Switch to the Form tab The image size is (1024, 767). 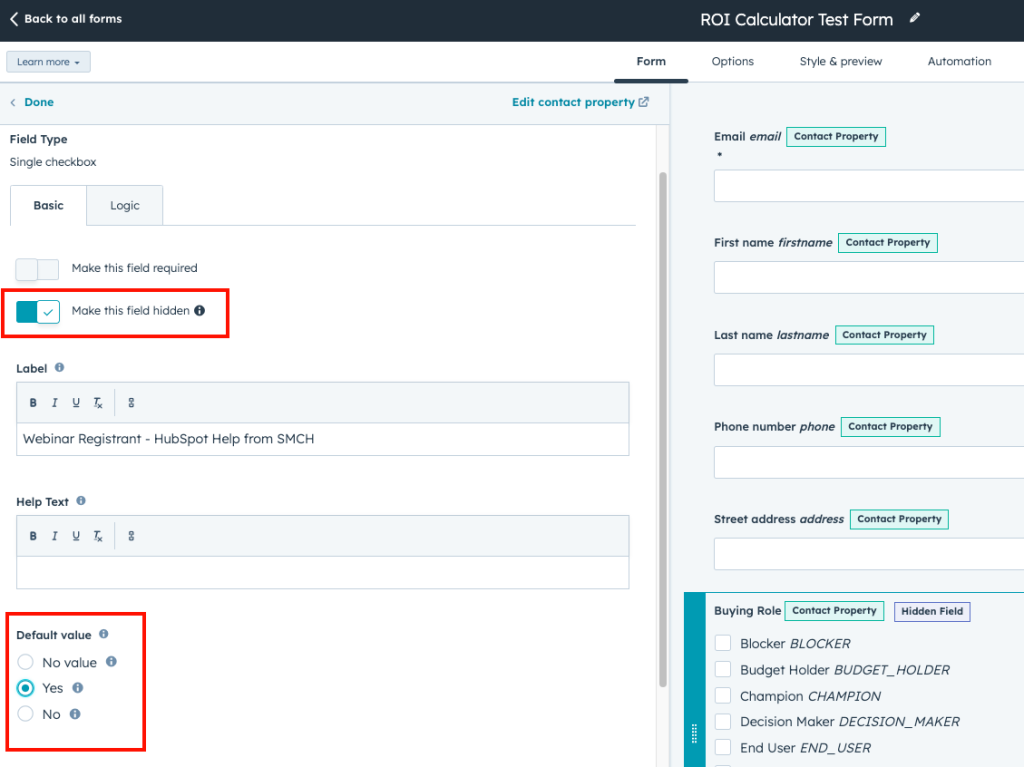pos(651,61)
